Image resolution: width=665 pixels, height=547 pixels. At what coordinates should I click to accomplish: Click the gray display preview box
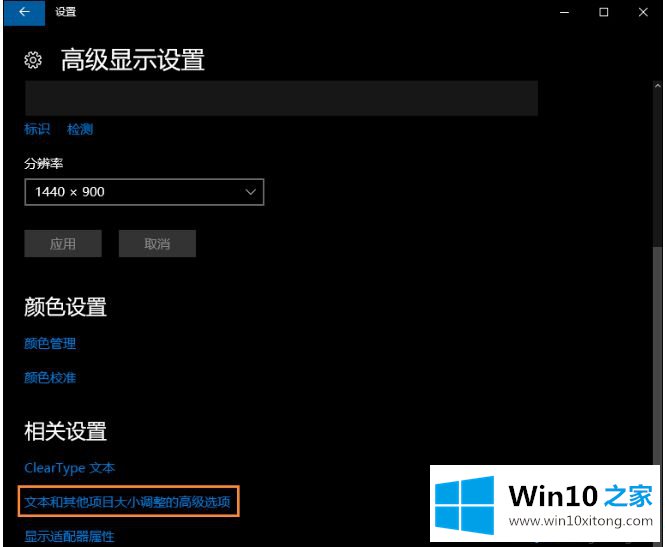click(x=282, y=98)
